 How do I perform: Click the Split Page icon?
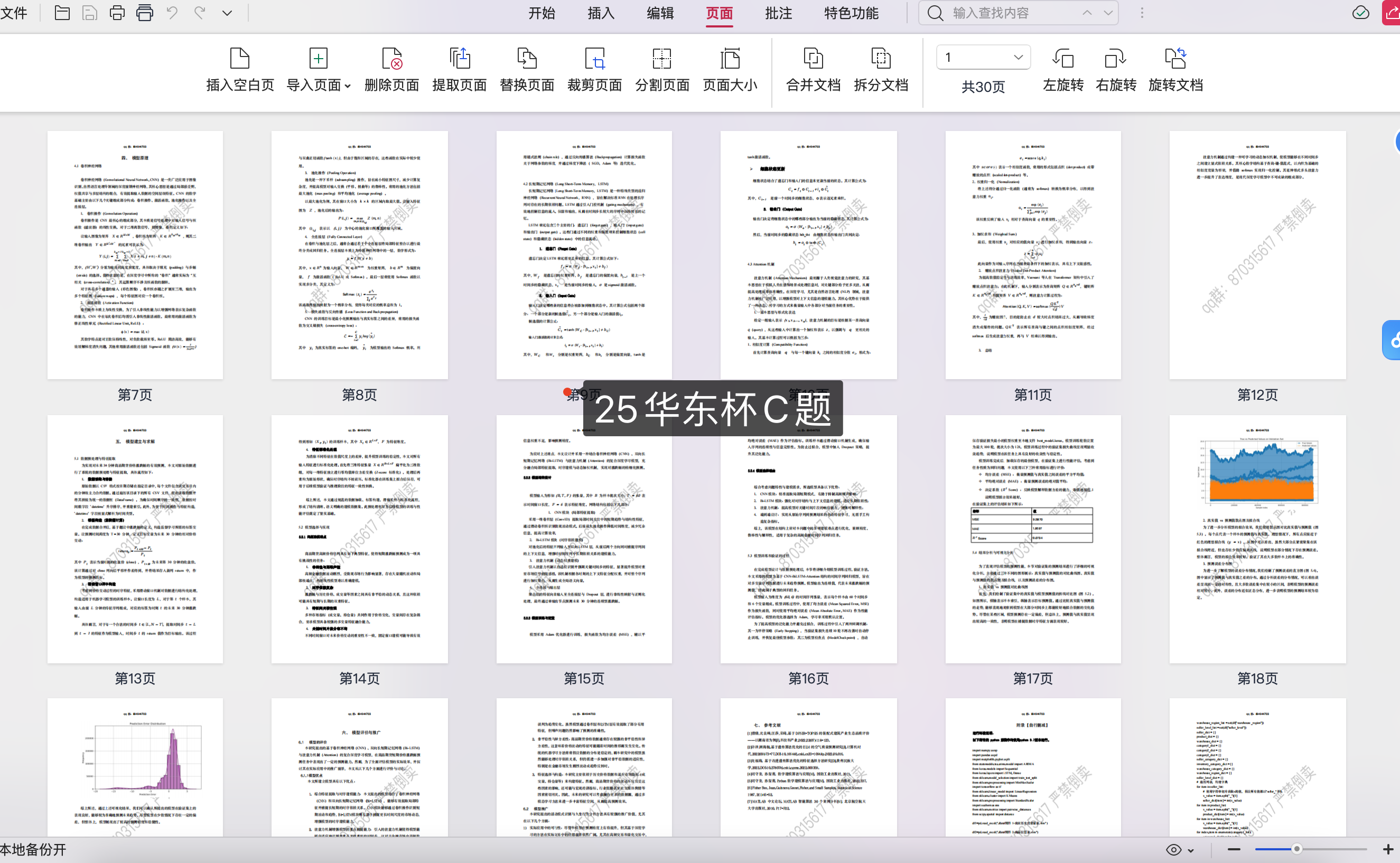tap(662, 59)
